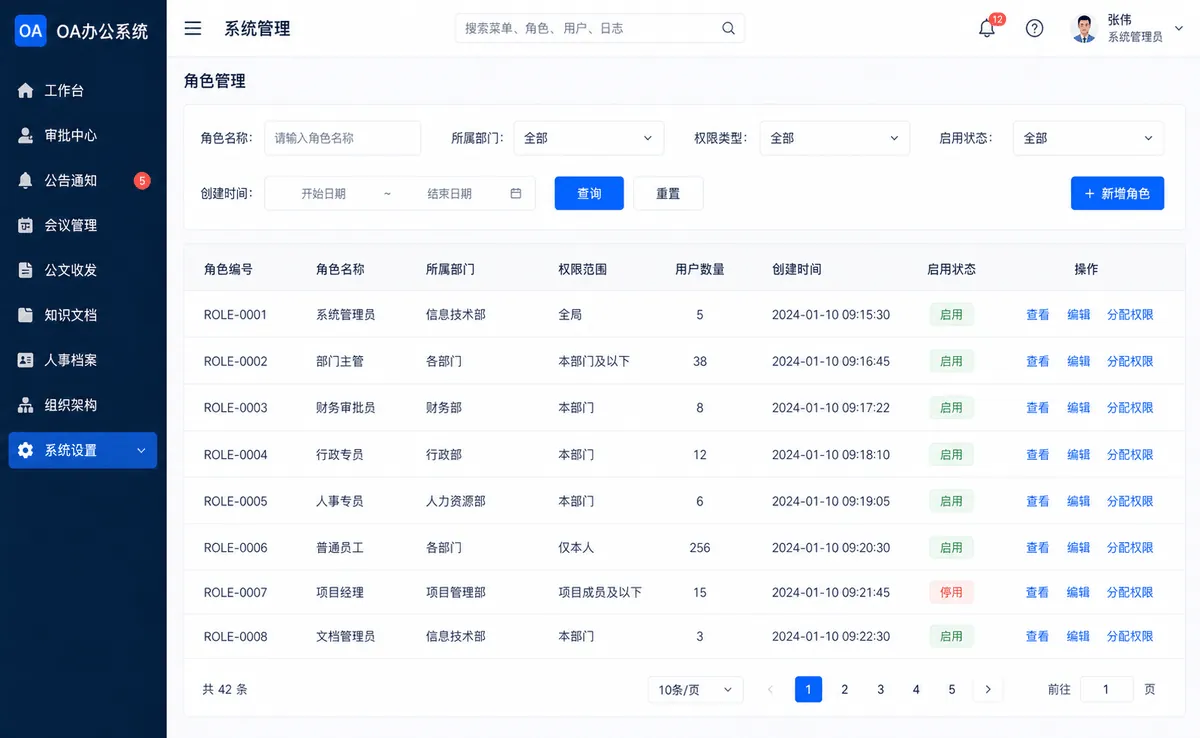1200x738 pixels.
Task: Click the calendar icon in date range
Action: pyautogui.click(x=516, y=194)
